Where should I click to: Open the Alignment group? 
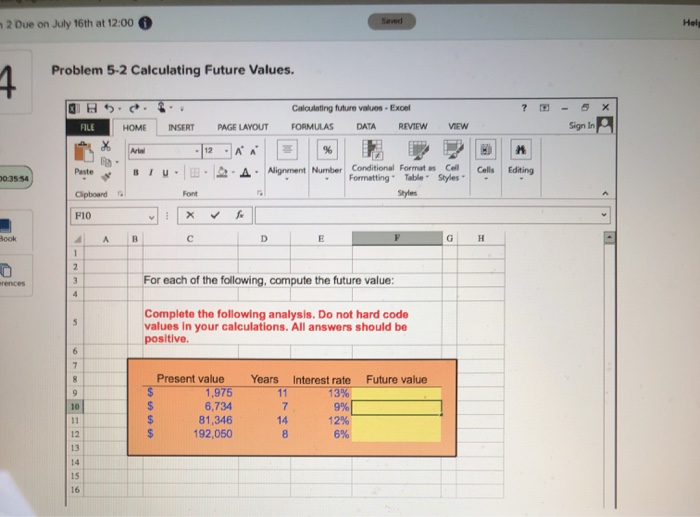pos(287,161)
